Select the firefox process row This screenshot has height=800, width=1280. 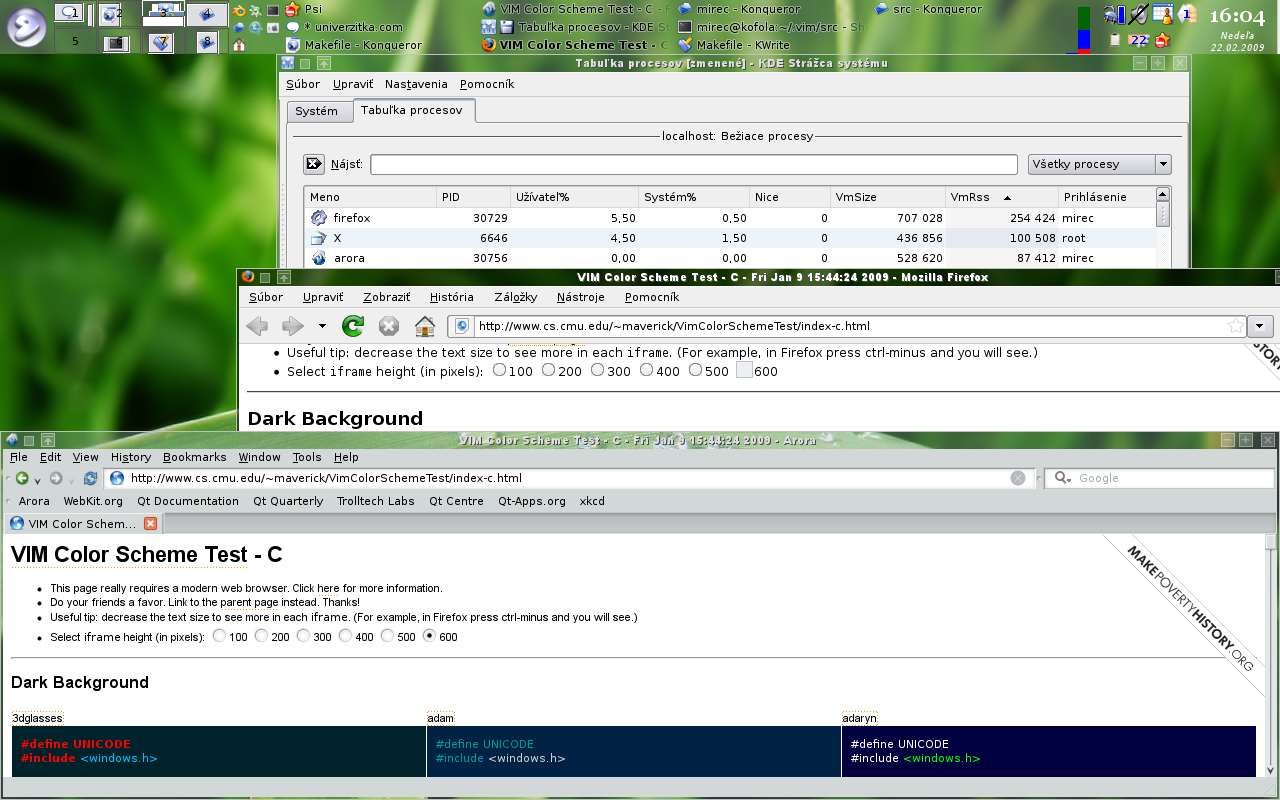tap(730, 218)
